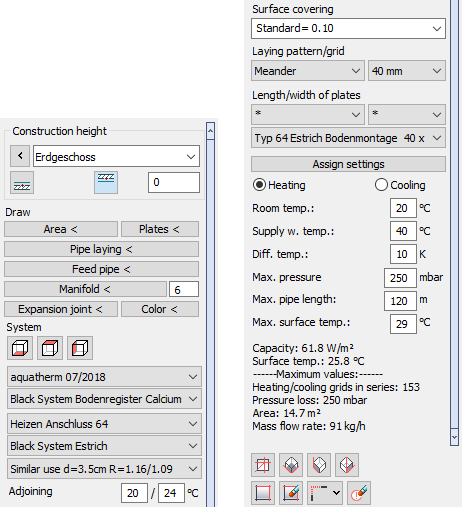This screenshot has height=507, width=462.
Task: Click the cube with red vertical line icon
Action: tap(347, 465)
